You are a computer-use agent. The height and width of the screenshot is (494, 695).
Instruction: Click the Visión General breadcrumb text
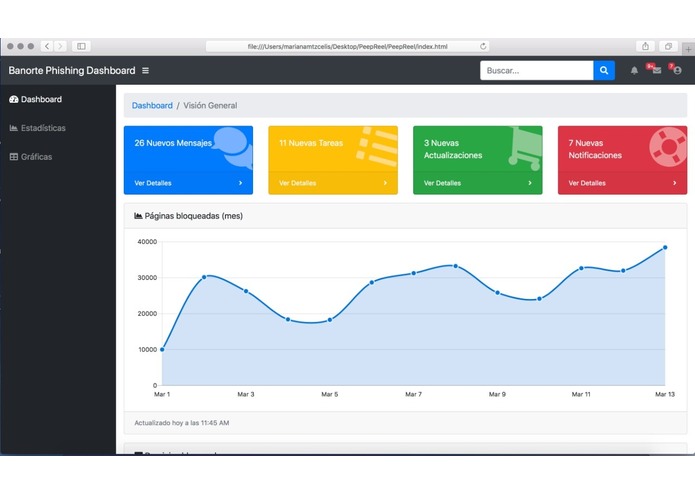click(x=210, y=105)
